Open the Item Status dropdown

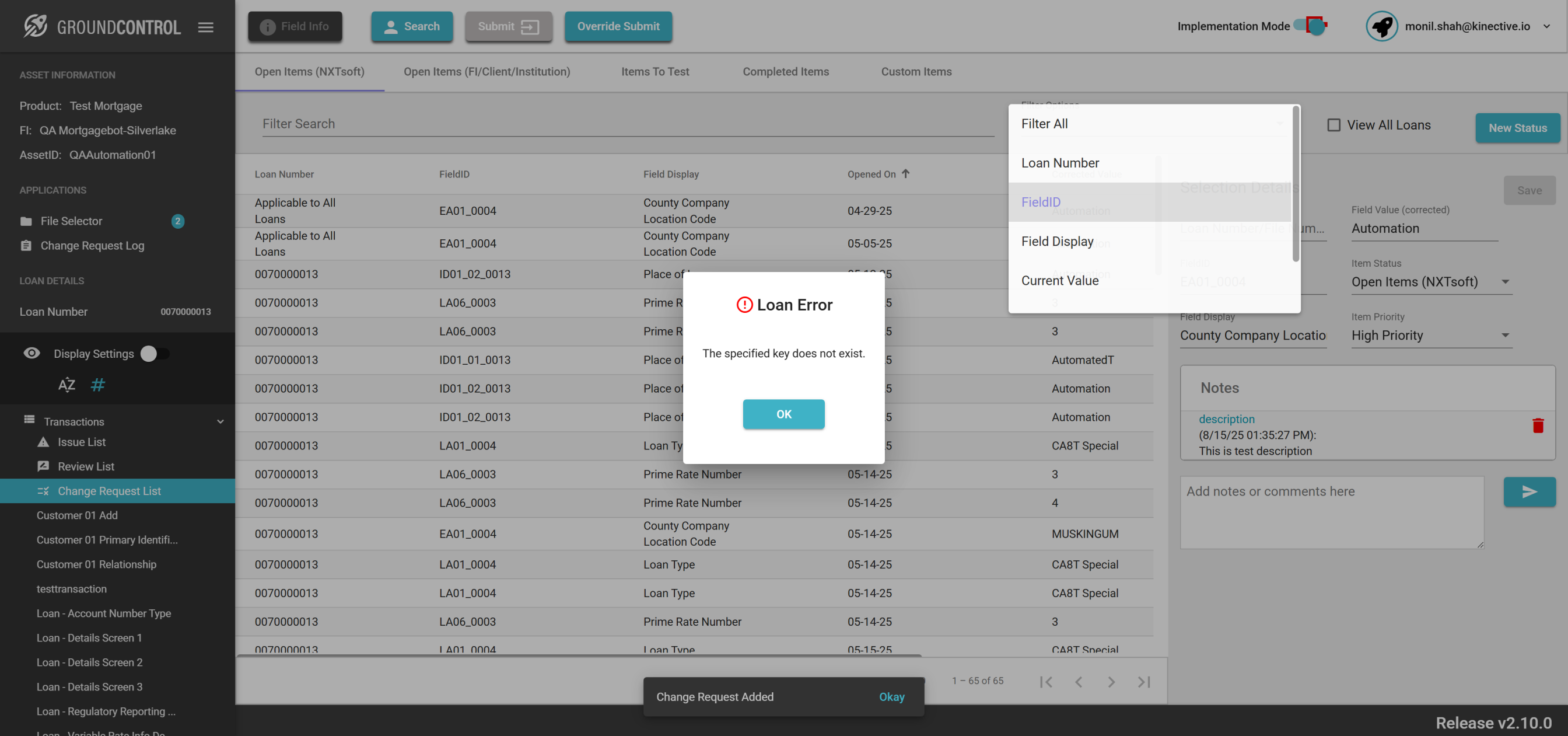[x=1431, y=282]
